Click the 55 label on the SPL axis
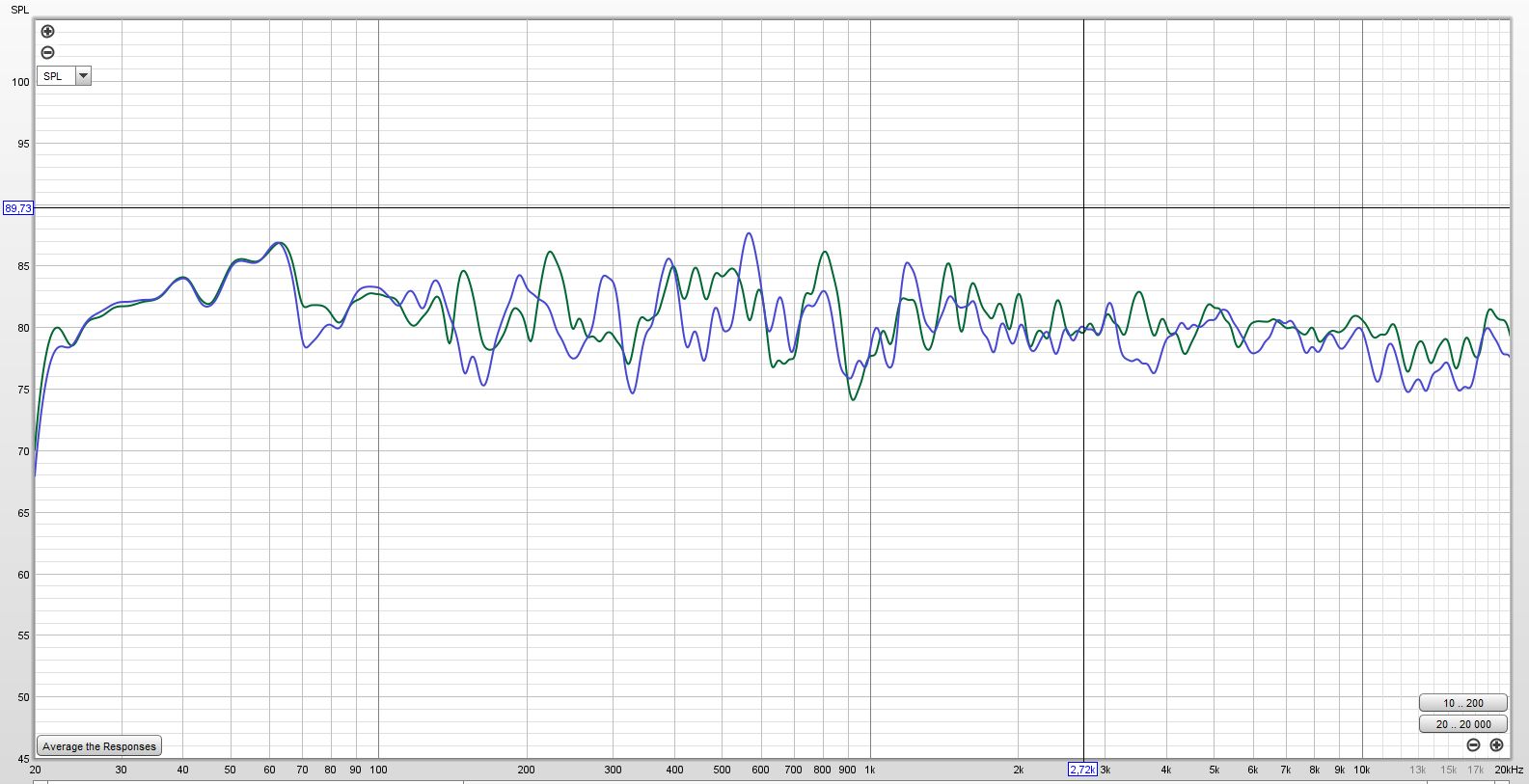 click(x=23, y=635)
